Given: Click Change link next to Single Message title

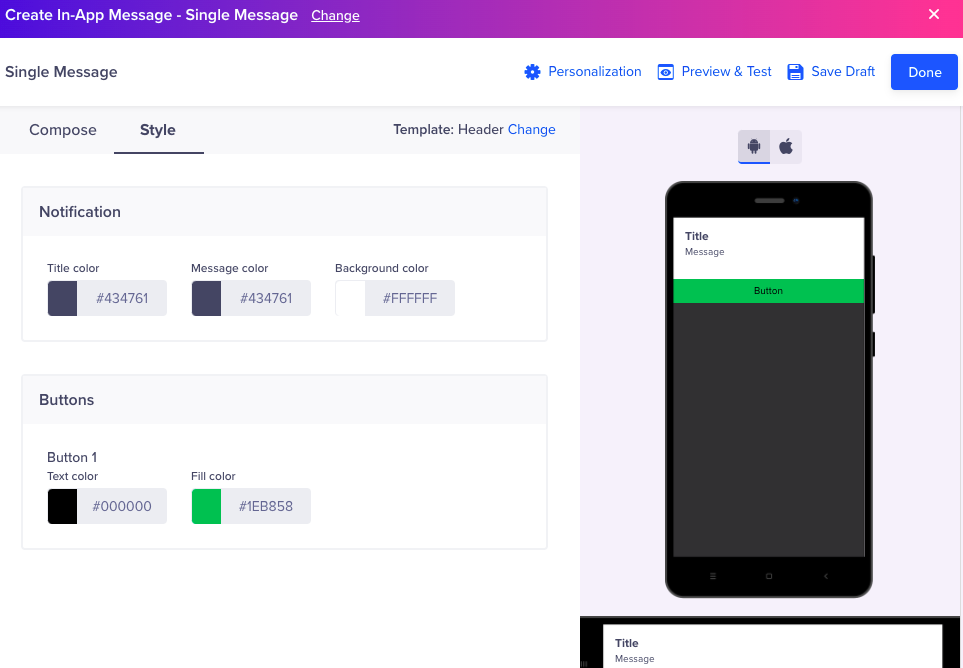Looking at the screenshot, I should point(335,15).
